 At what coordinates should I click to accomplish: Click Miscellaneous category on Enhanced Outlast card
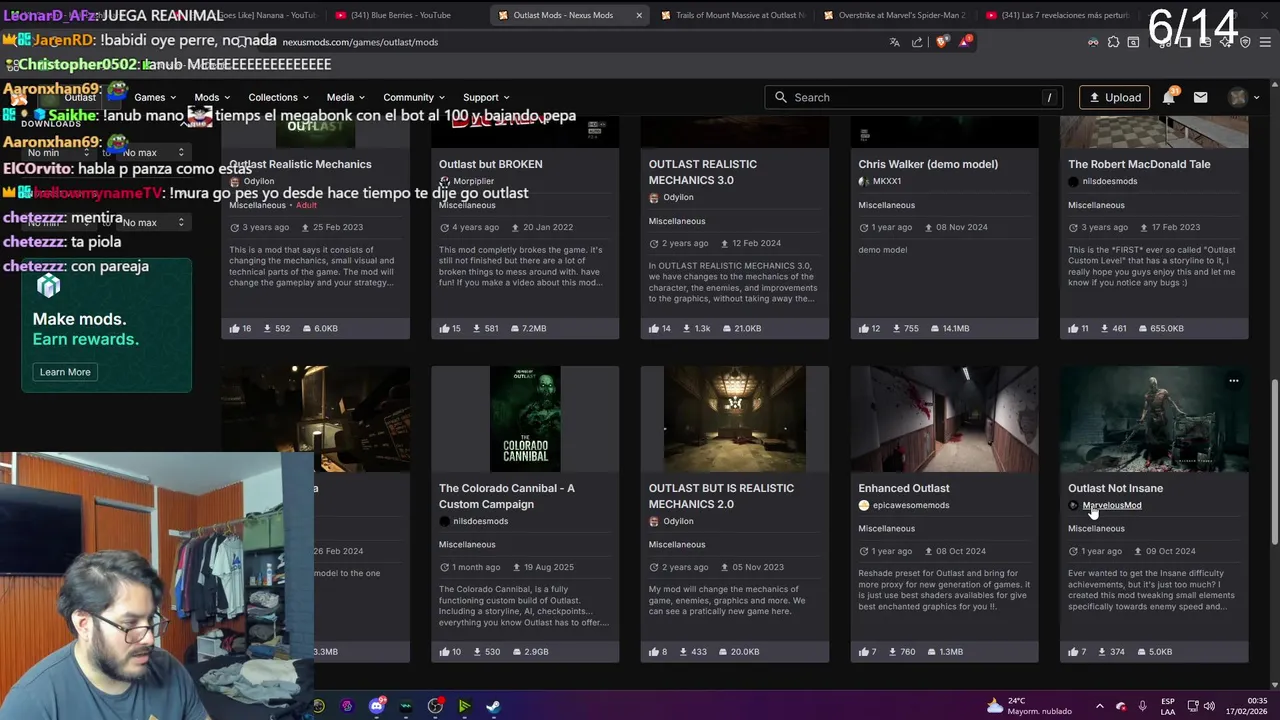(x=886, y=528)
